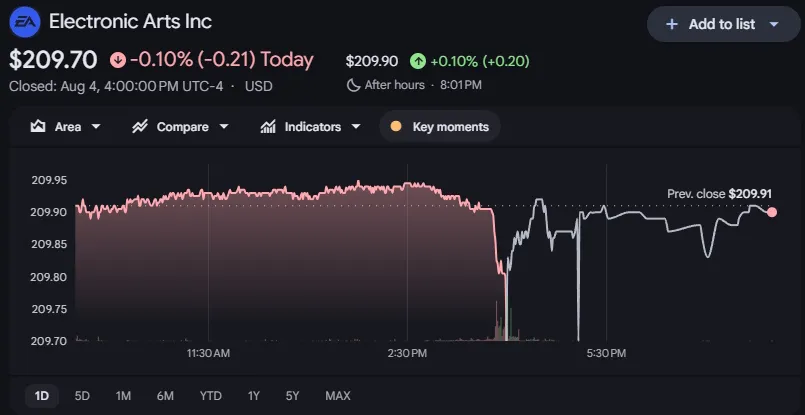Click the plus icon in Add to list
This screenshot has height=415, width=805.
672,24
